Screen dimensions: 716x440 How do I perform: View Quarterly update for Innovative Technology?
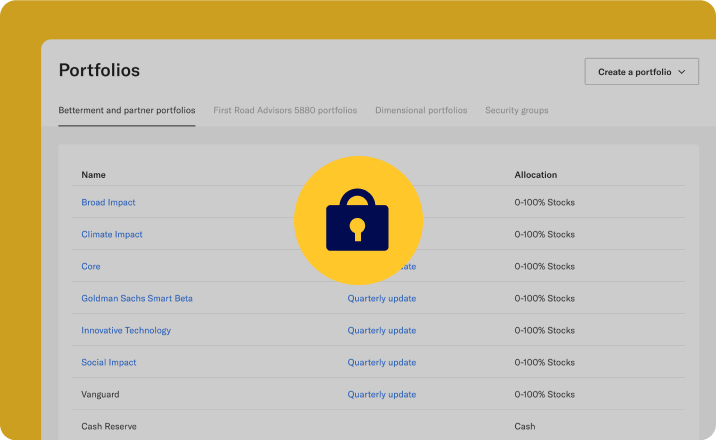pyautogui.click(x=382, y=330)
